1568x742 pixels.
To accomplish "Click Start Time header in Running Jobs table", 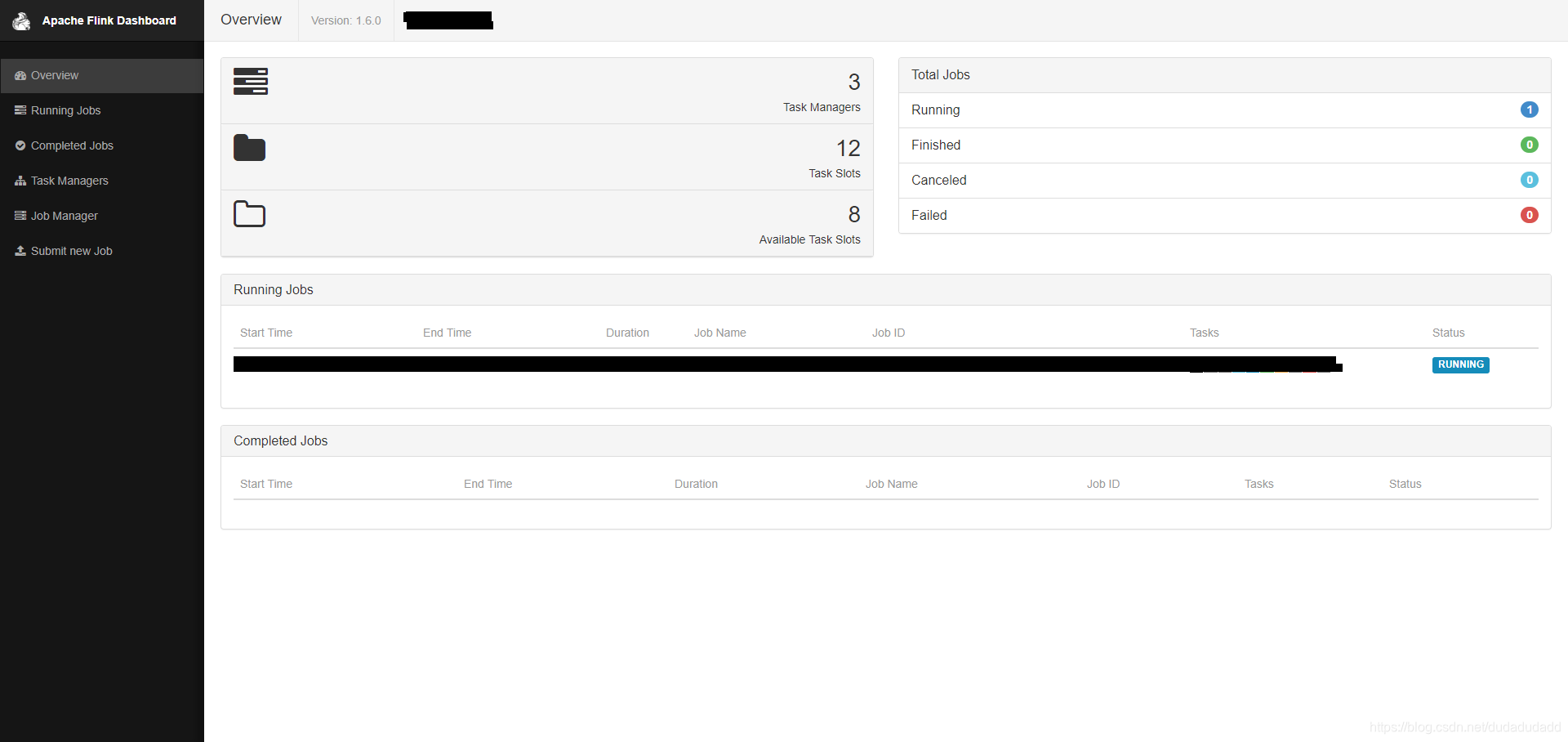I will point(266,333).
